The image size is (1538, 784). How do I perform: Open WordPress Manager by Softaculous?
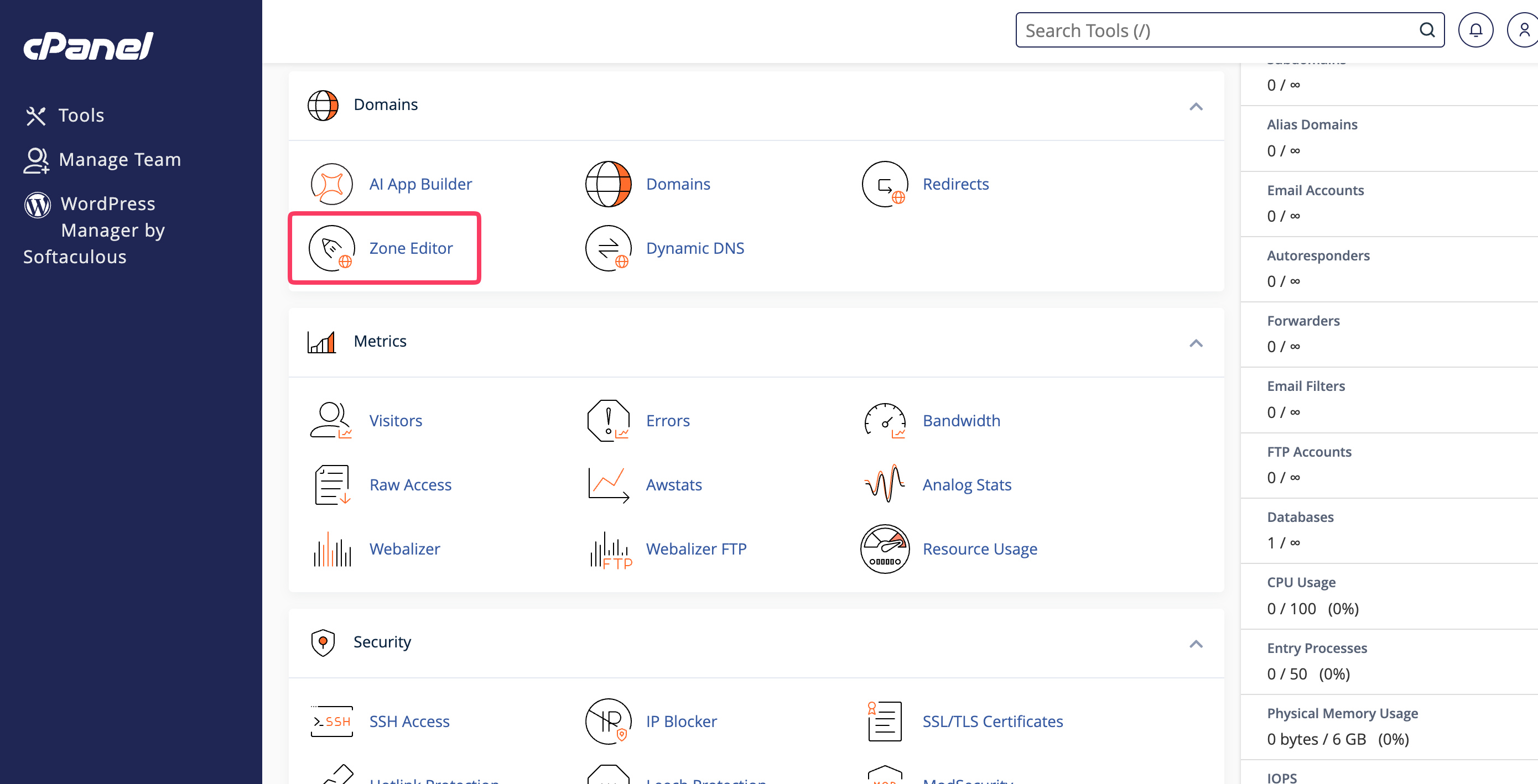tap(93, 229)
